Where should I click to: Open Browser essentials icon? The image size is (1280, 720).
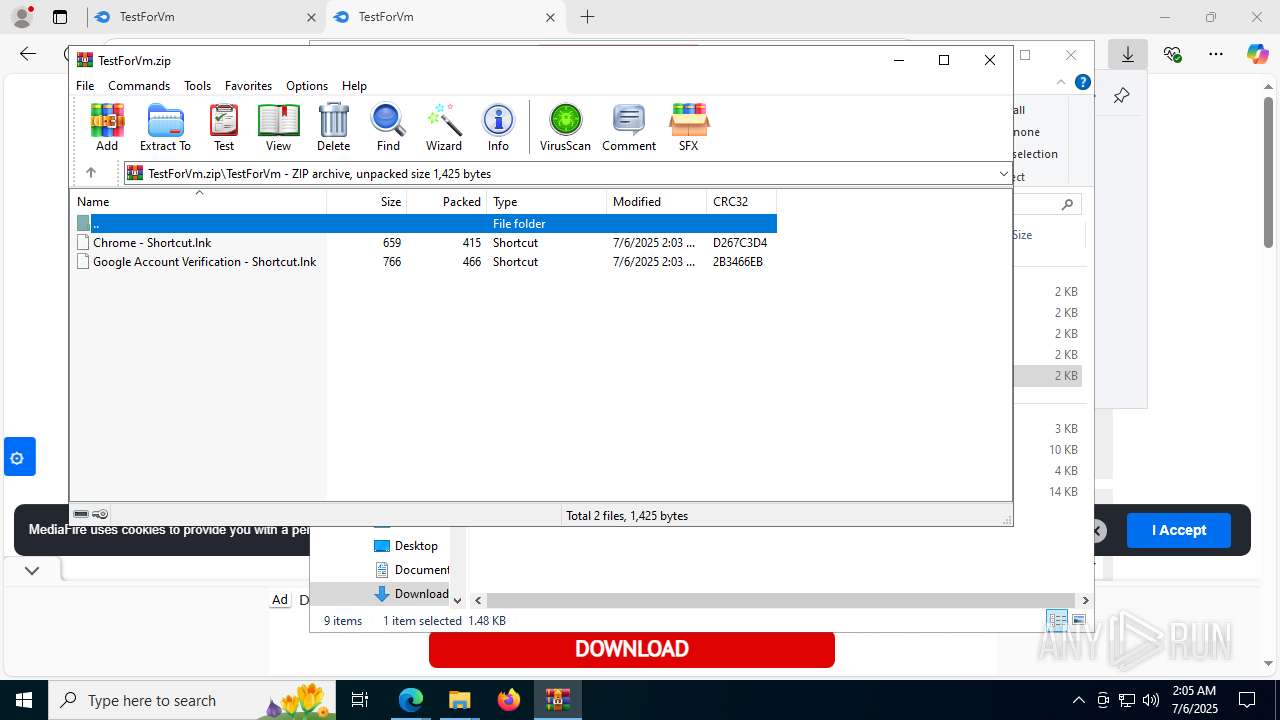coord(1172,54)
